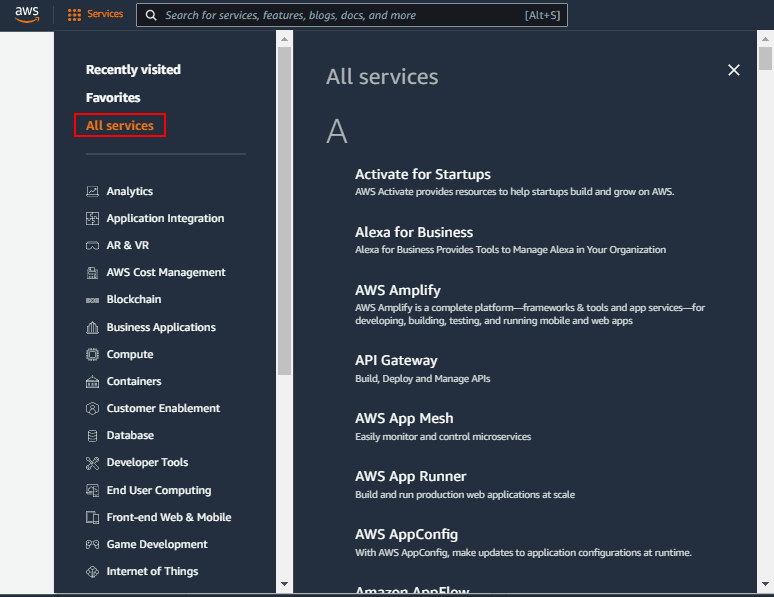Open the Customer Enablement category

click(163, 408)
